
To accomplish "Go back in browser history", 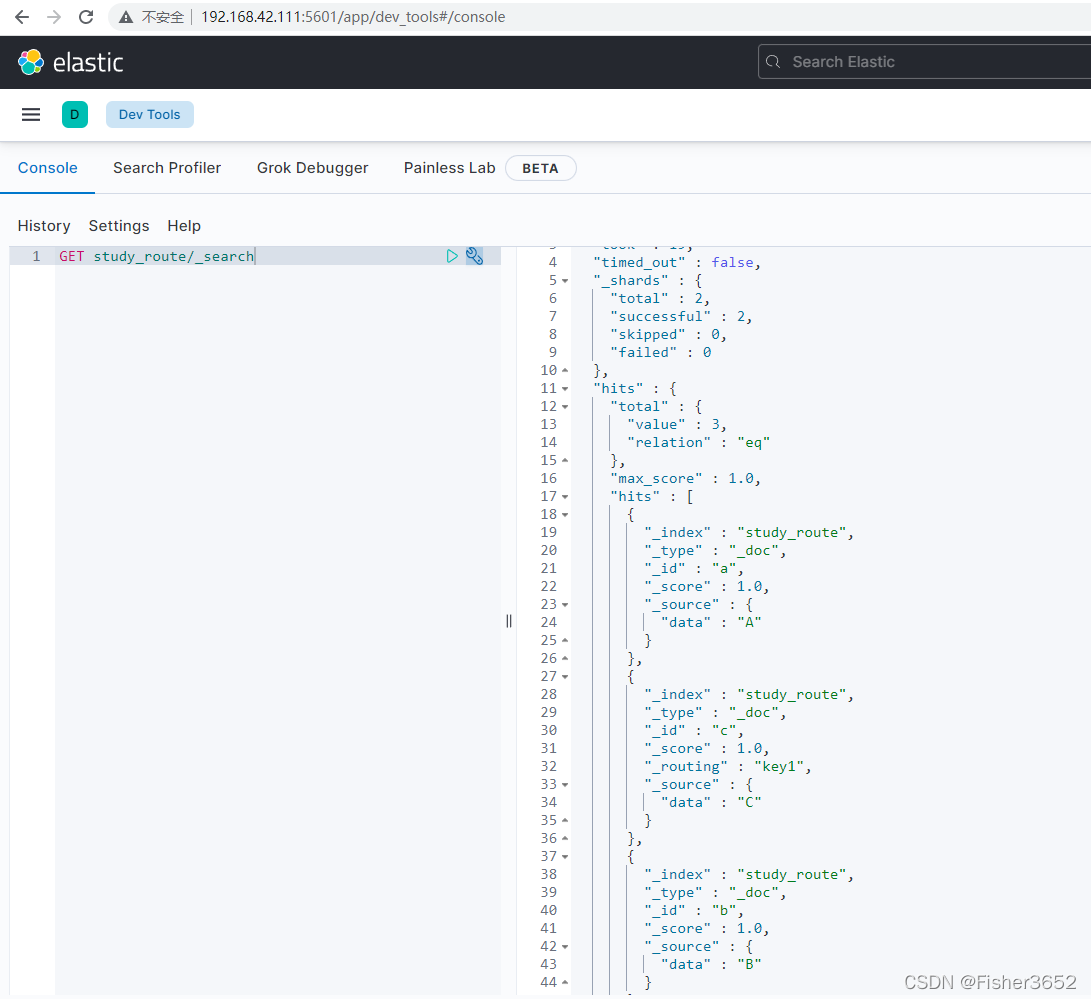I will click(22, 17).
